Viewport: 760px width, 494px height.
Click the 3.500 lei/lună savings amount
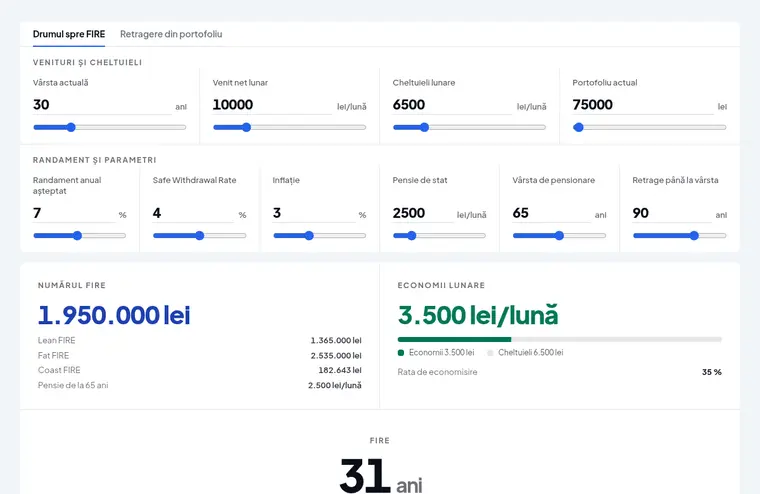tap(478, 315)
